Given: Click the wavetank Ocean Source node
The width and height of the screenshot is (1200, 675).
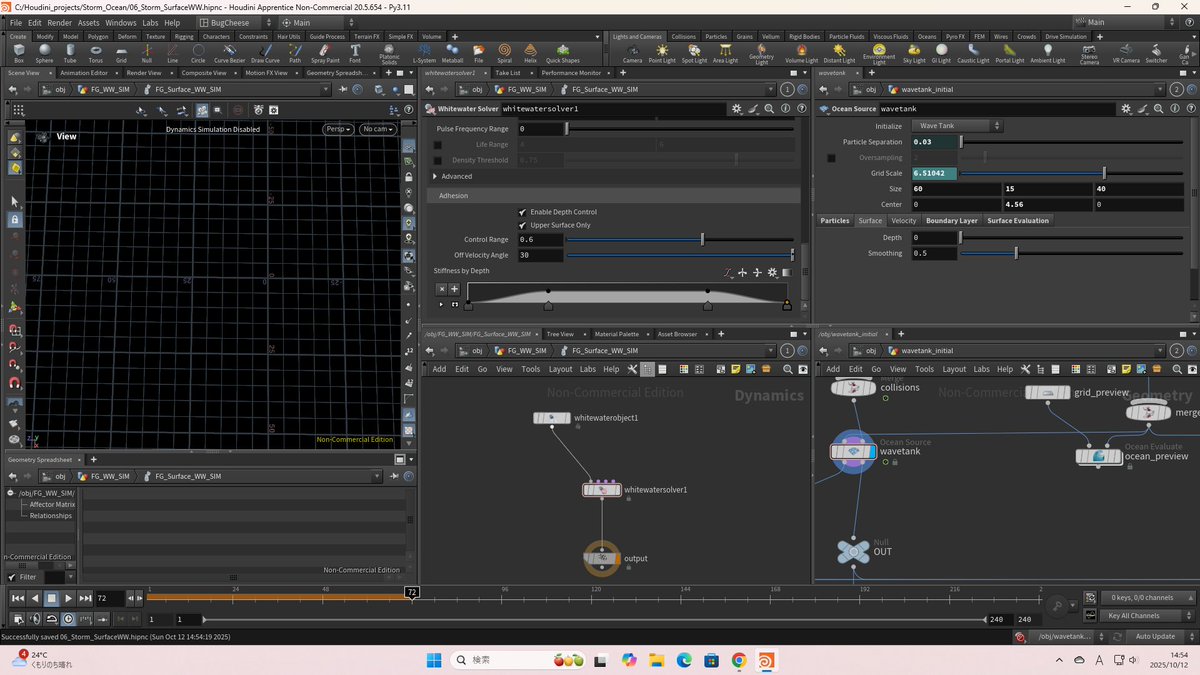Looking at the screenshot, I should coord(853,452).
